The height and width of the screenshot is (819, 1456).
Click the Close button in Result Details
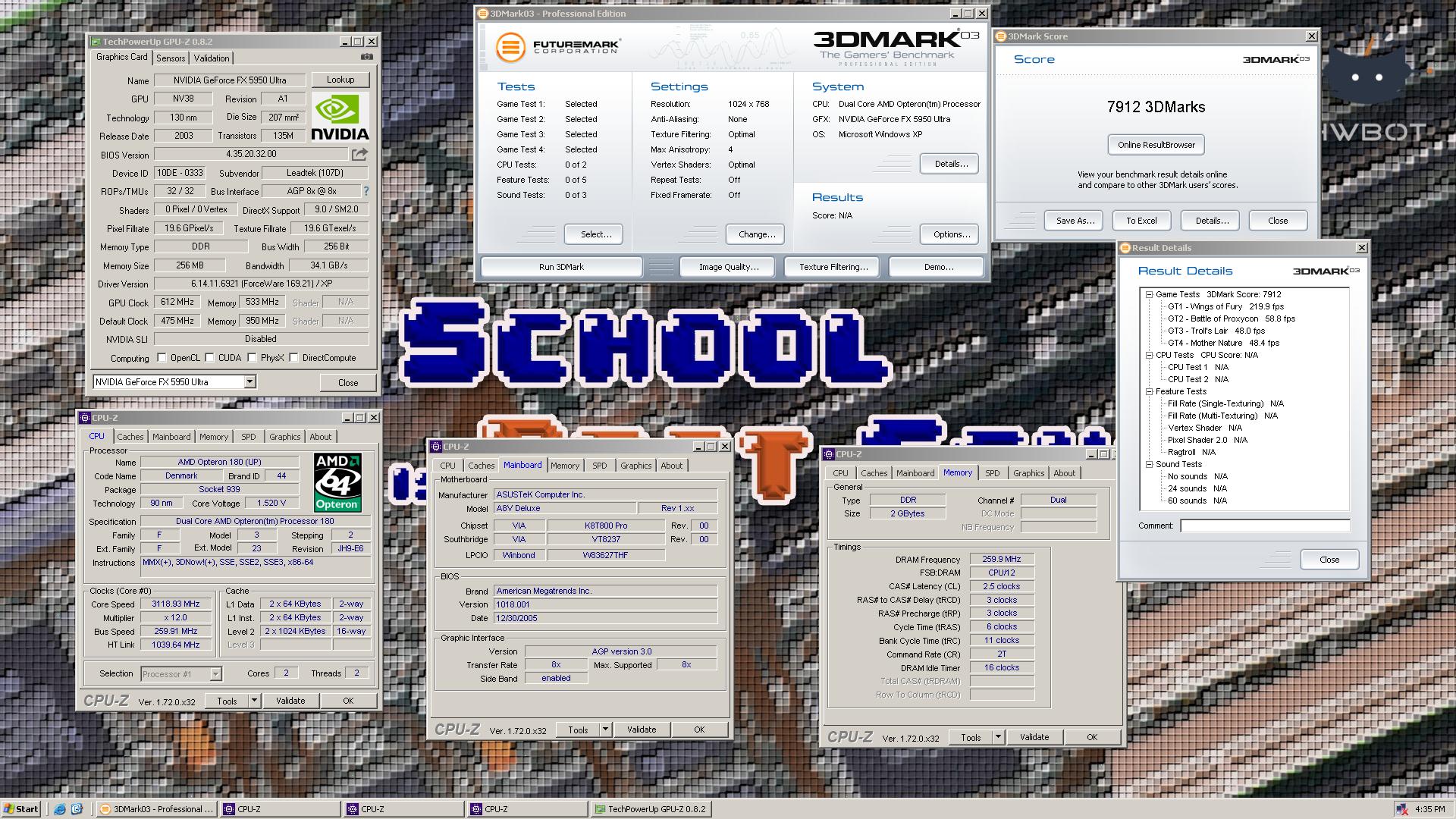click(1329, 560)
